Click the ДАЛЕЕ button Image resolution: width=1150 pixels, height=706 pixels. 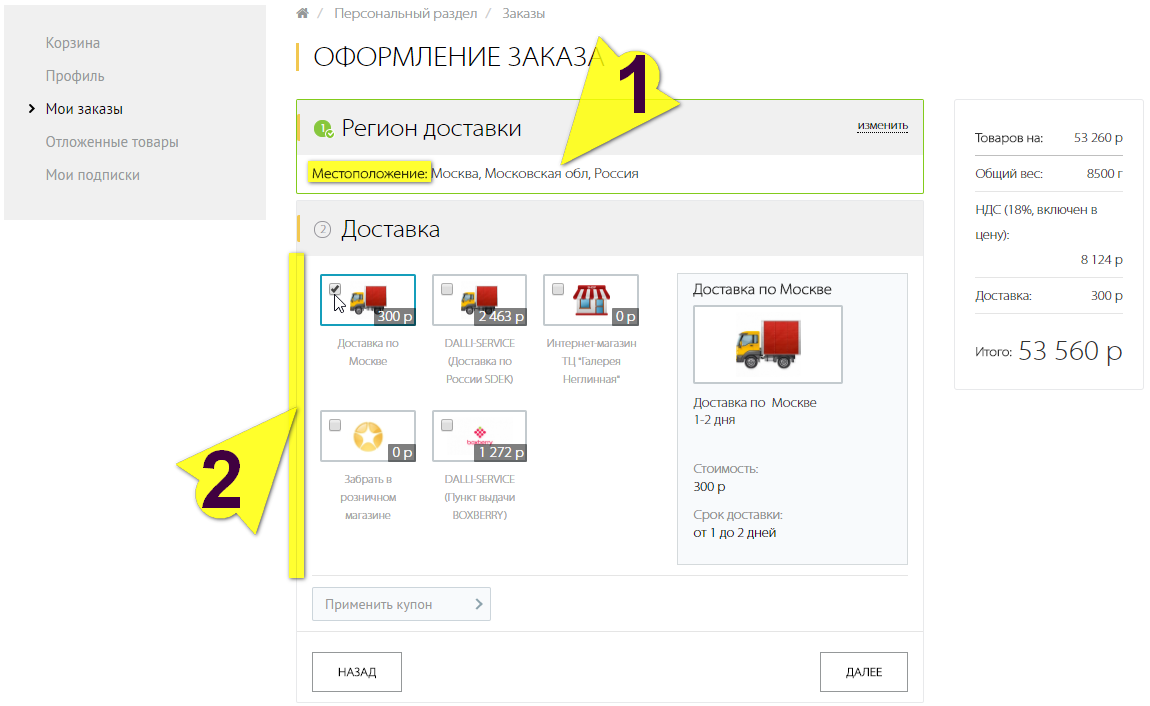864,672
